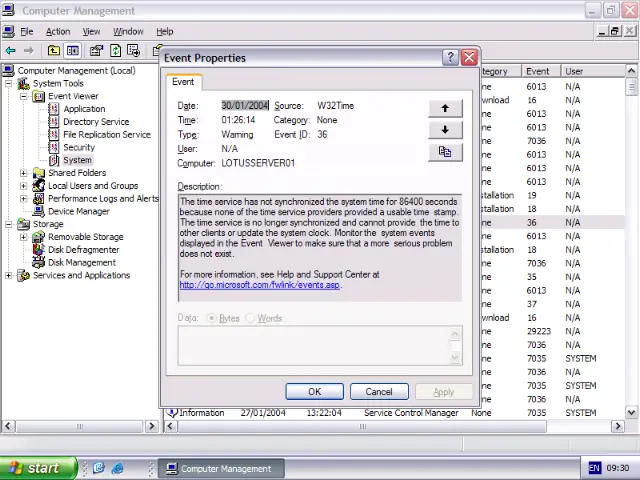Click the Refresh toolbar icon
This screenshot has height=480, width=640.
[x=116, y=51]
